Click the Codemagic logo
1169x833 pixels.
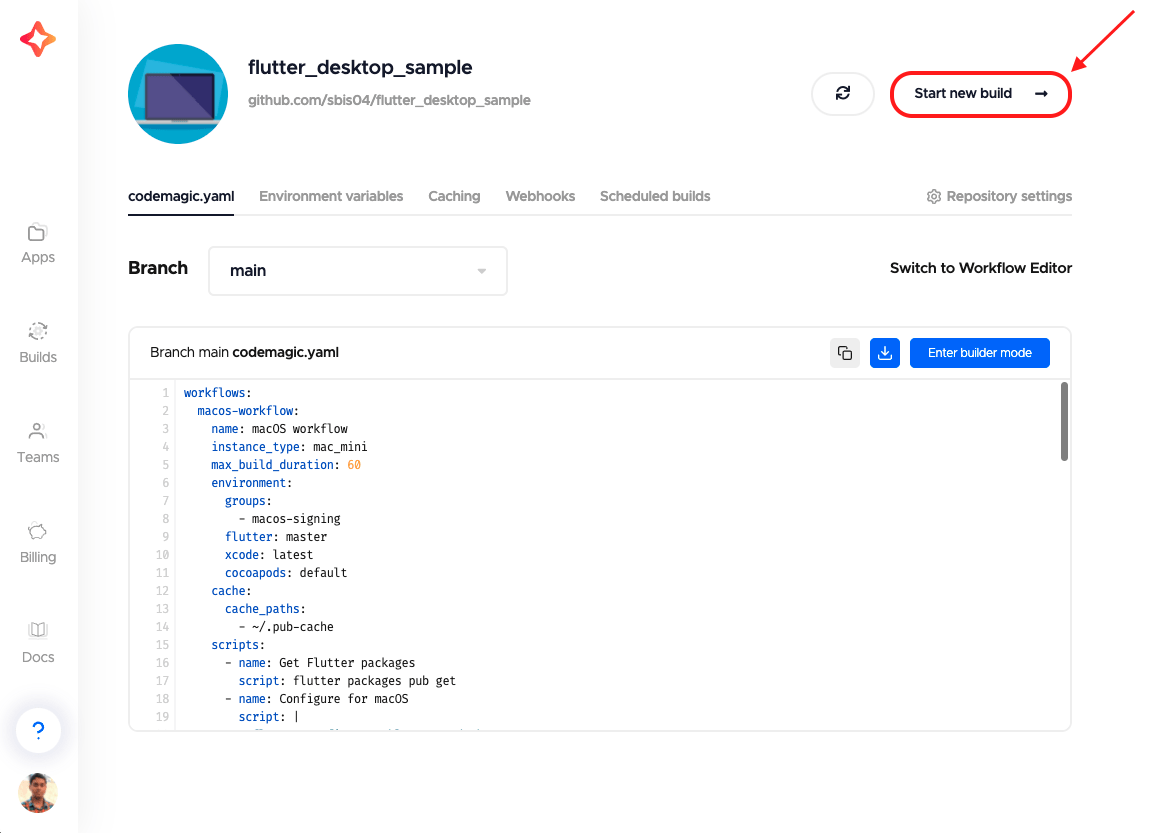[37, 40]
